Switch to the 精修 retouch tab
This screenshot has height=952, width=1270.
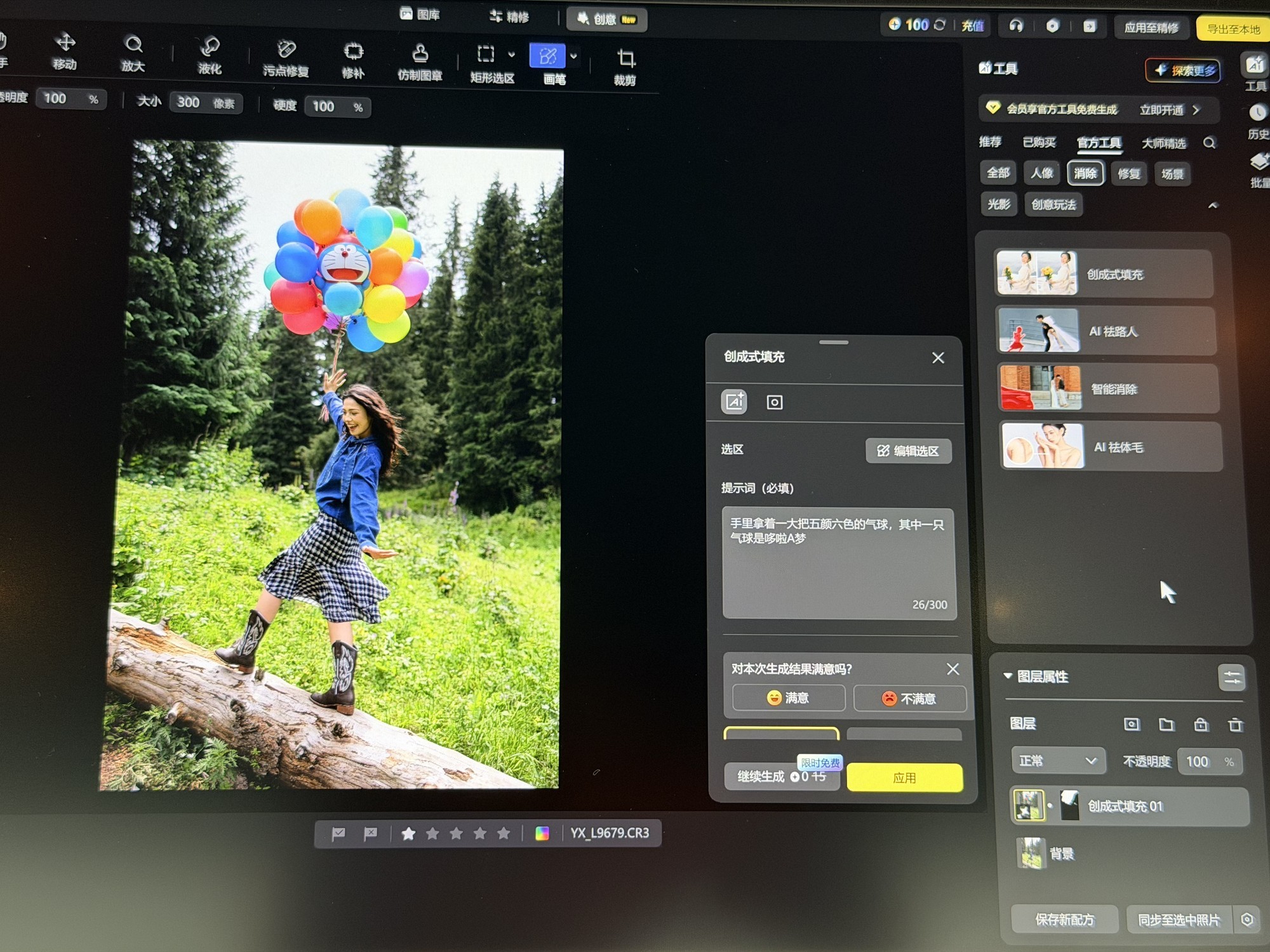coord(509,17)
